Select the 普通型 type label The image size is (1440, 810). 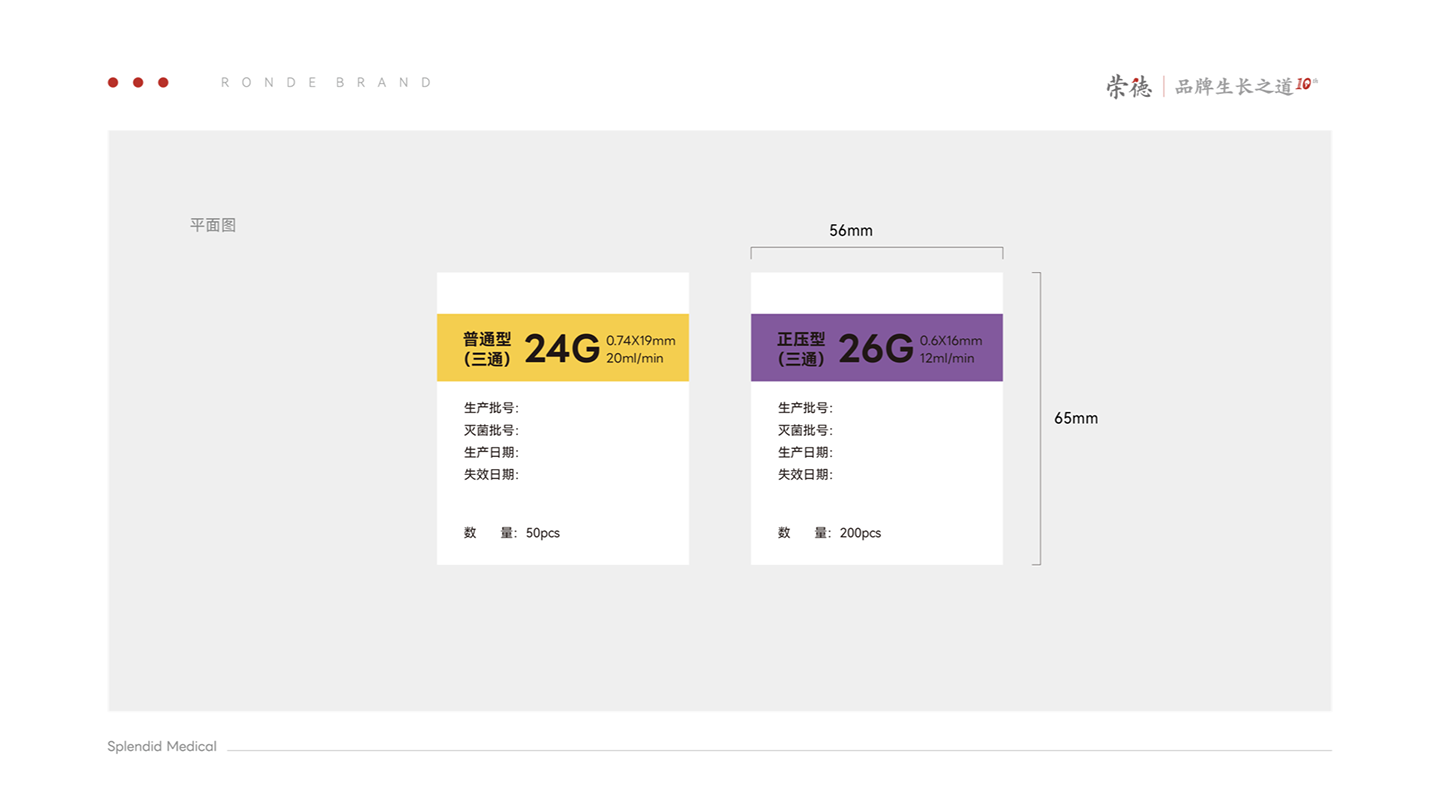pos(487,339)
